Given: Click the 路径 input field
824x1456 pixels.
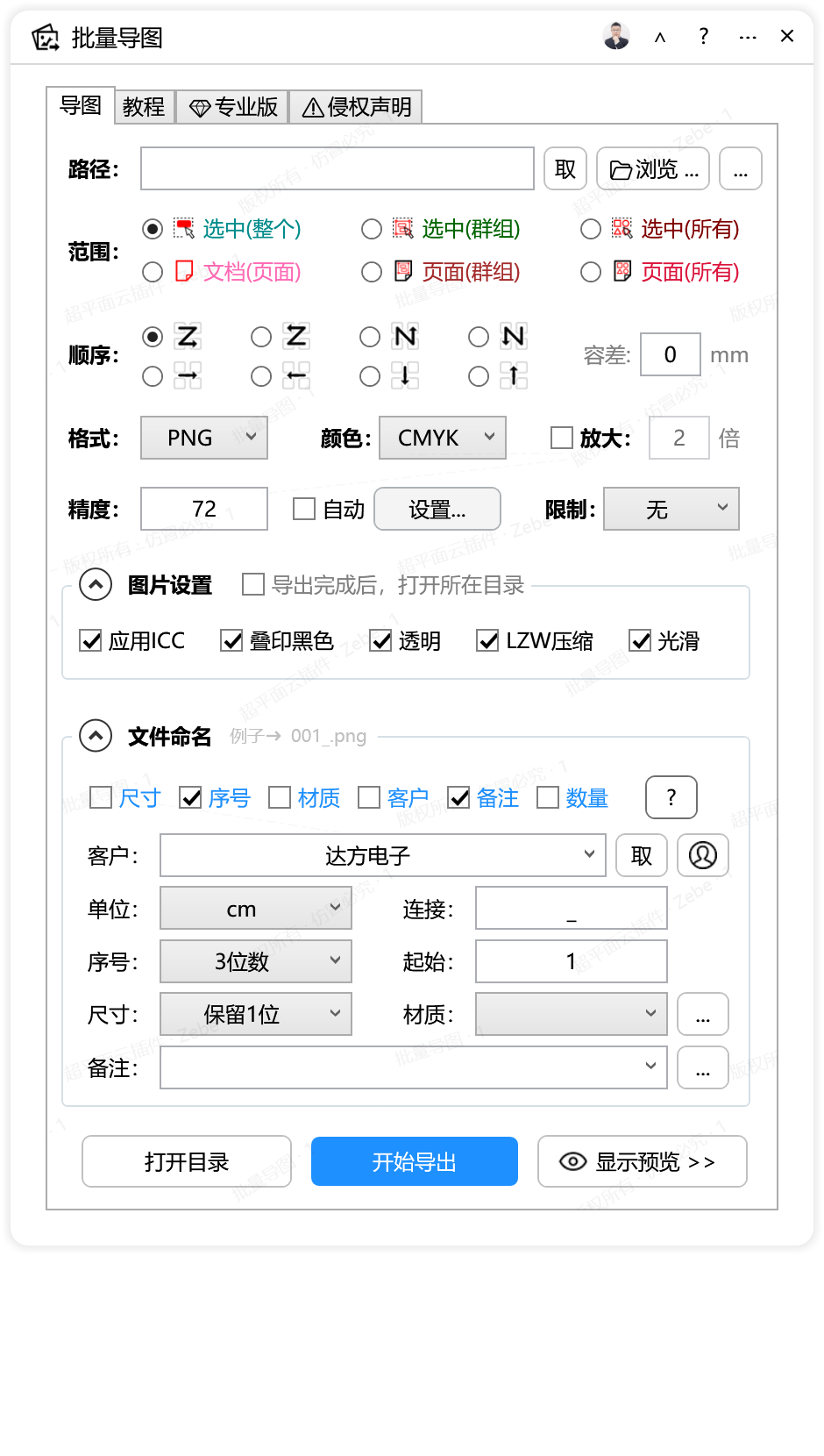Looking at the screenshot, I should [x=337, y=168].
